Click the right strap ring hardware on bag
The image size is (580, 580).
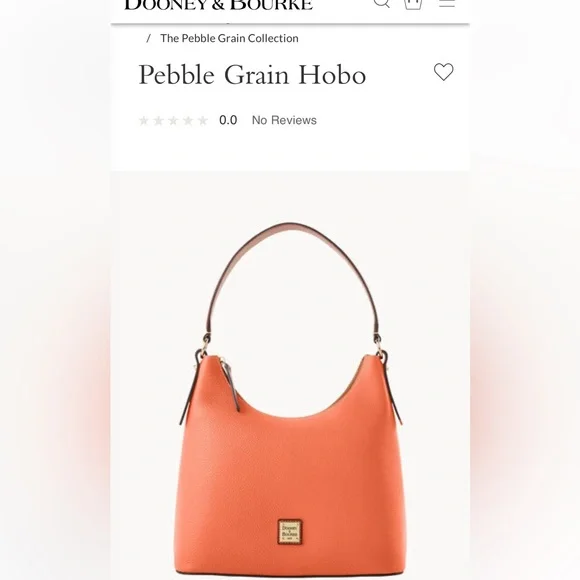coord(381,350)
